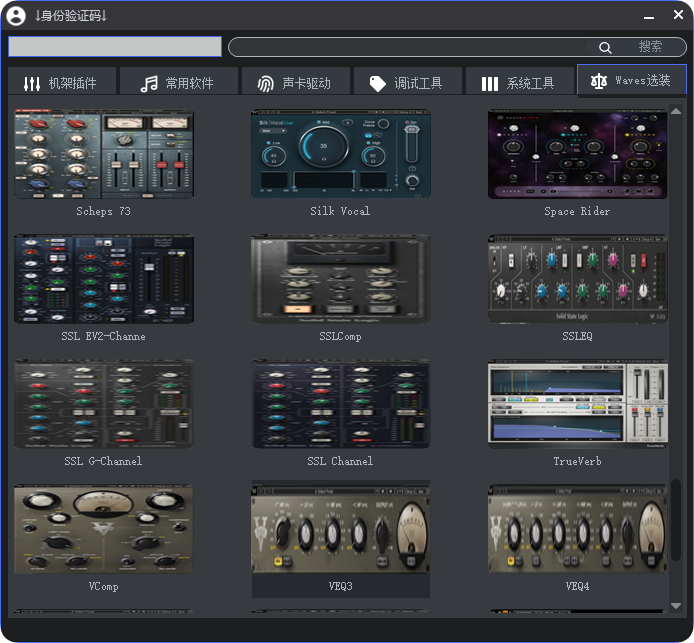Click the VComp plugin thumbnail
Image resolution: width=694 pixels, height=643 pixels.
point(104,529)
